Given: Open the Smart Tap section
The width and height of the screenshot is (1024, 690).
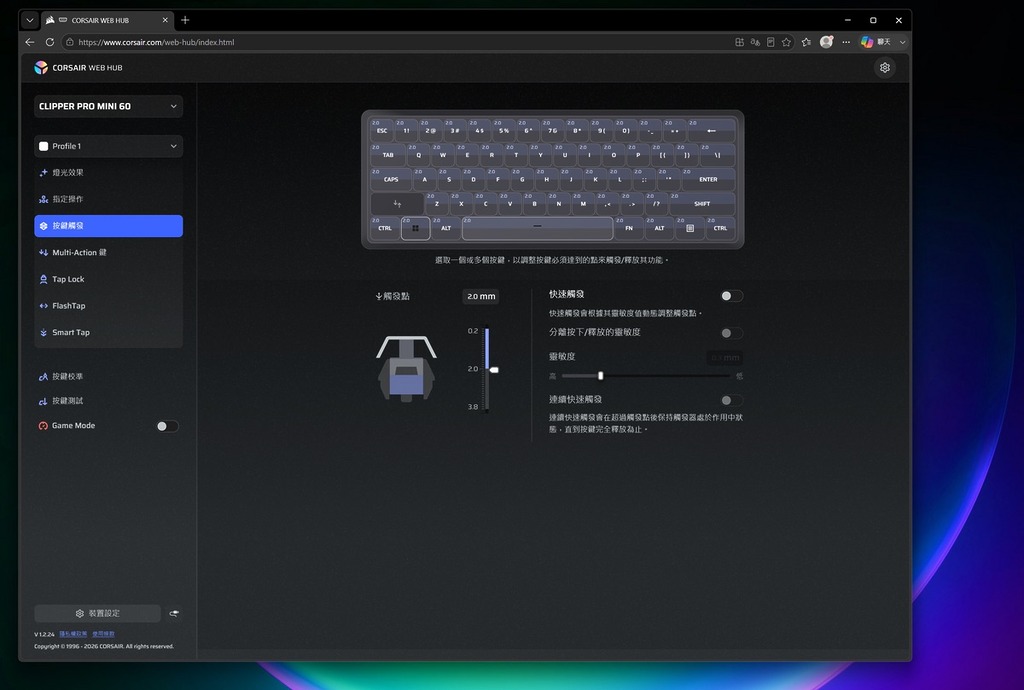Looking at the screenshot, I should click(x=108, y=332).
